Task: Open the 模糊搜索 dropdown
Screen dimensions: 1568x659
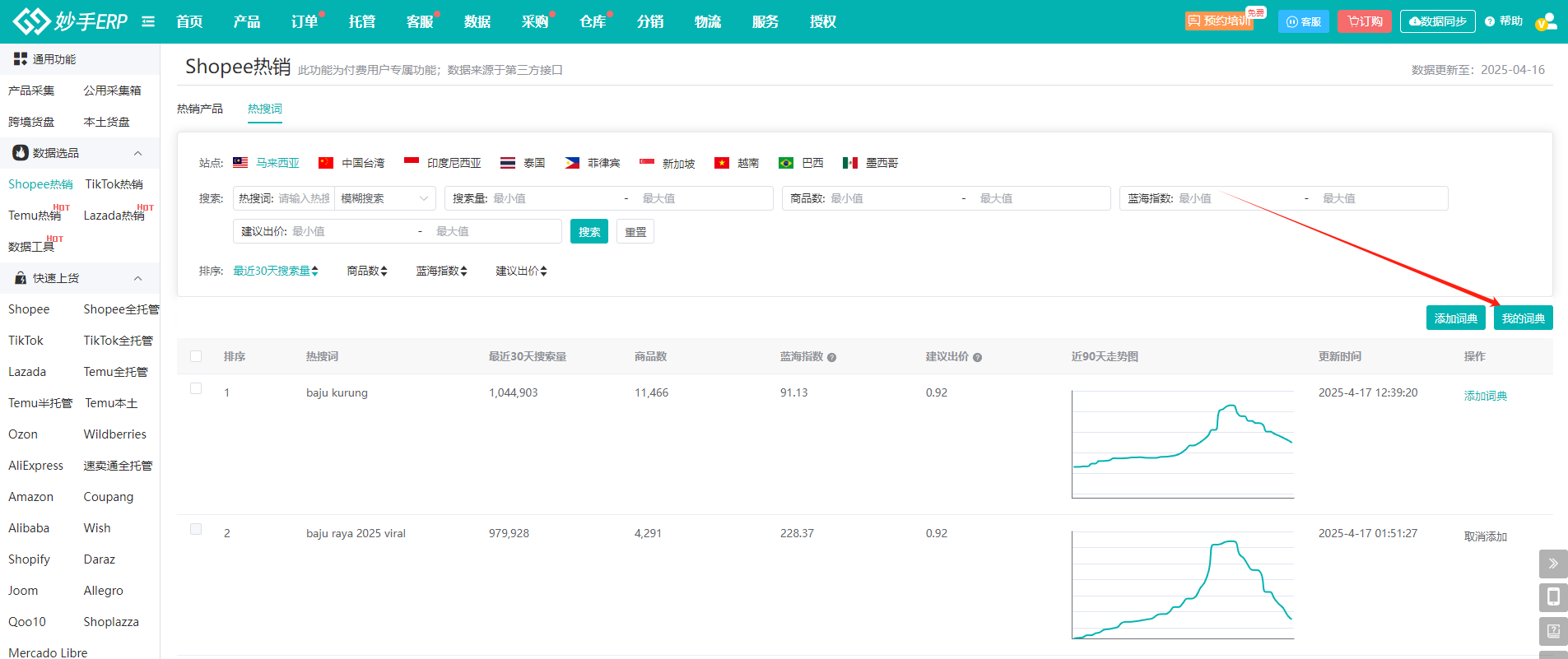Action: 385,198
